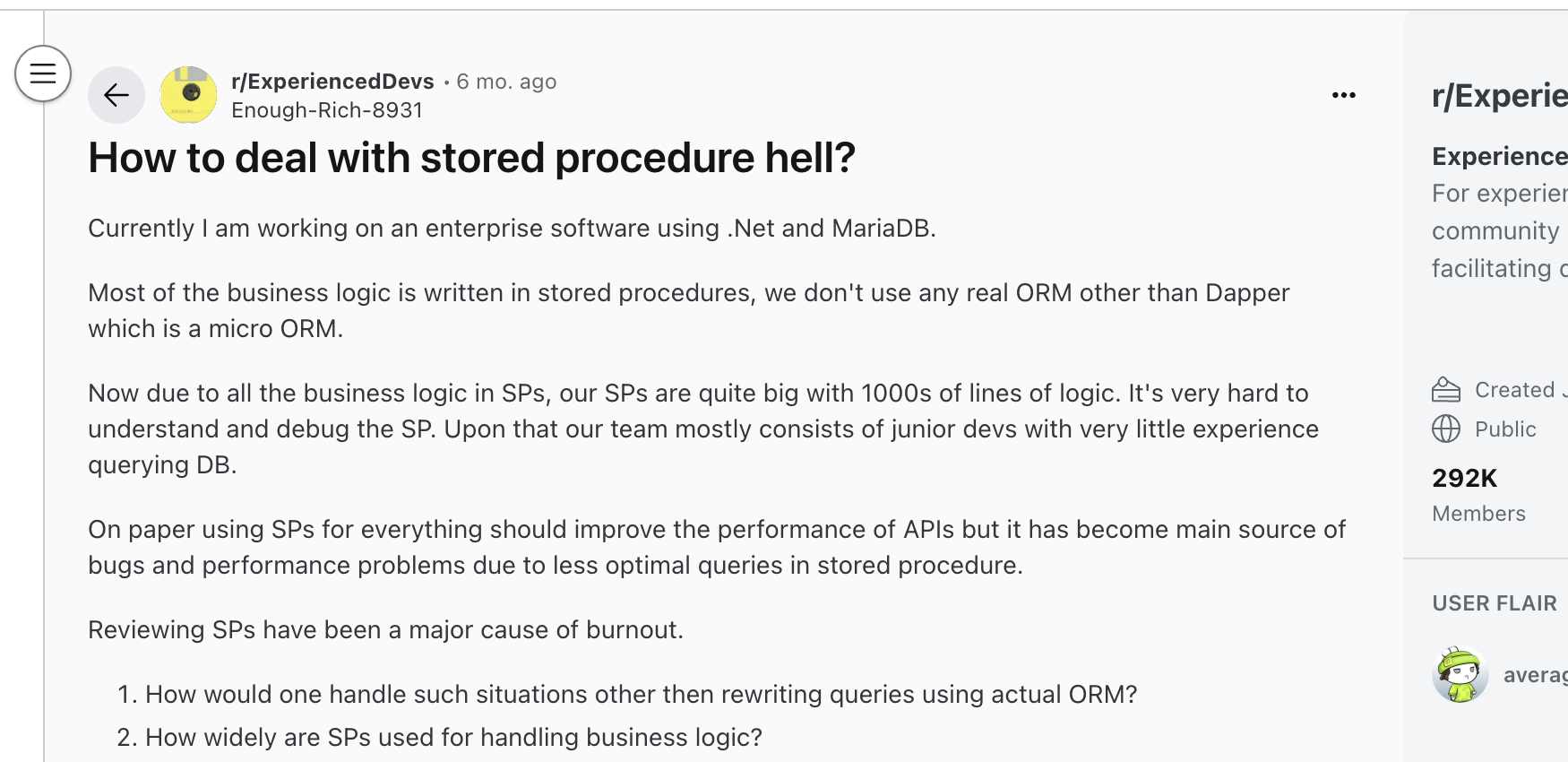Click the Members label under 292K
The height and width of the screenshot is (762, 1568).
click(1478, 514)
